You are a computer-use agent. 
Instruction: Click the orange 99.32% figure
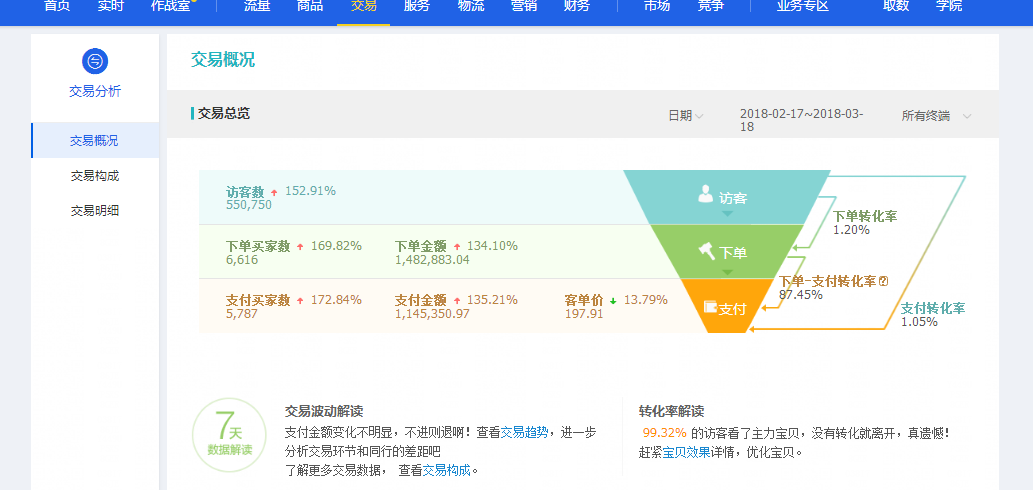pyautogui.click(x=665, y=433)
